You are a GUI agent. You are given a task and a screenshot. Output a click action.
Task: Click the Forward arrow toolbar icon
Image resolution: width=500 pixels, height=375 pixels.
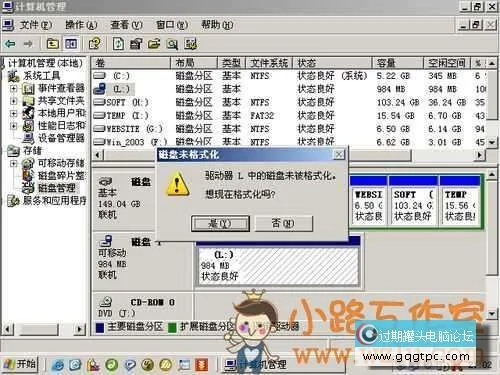pyautogui.click(x=28, y=44)
